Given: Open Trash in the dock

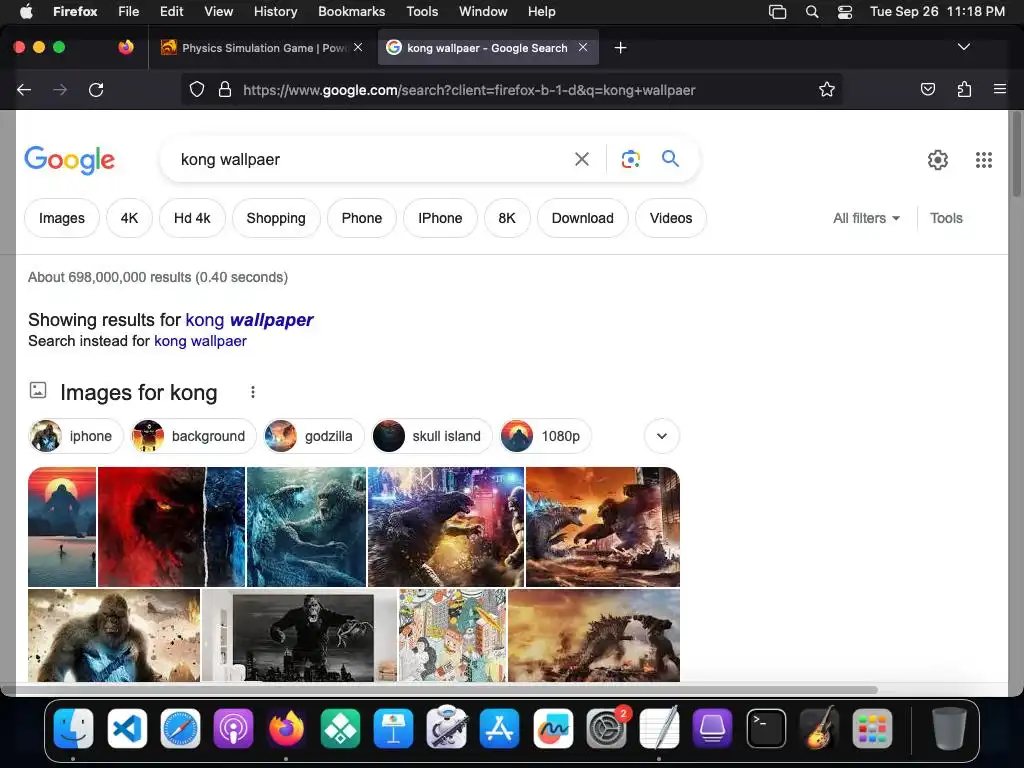Looking at the screenshot, I should (x=949, y=728).
